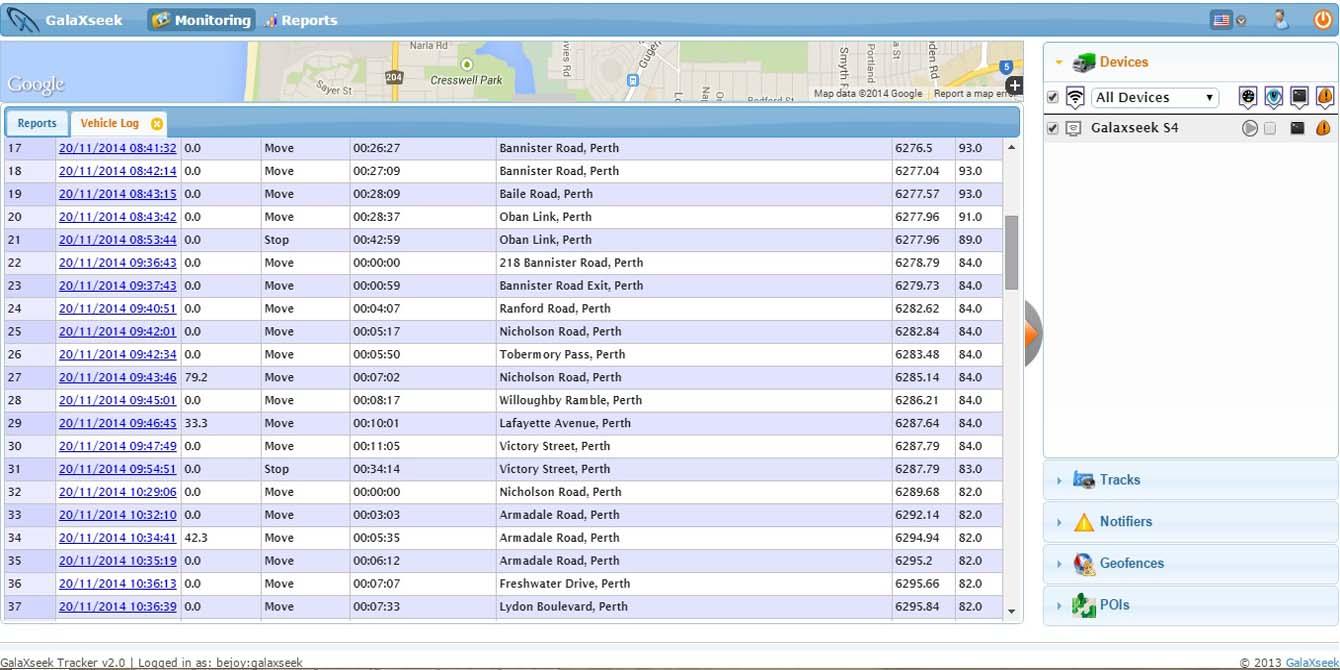Click the Wi-Fi signal icon beside All Devices

coord(1075,97)
